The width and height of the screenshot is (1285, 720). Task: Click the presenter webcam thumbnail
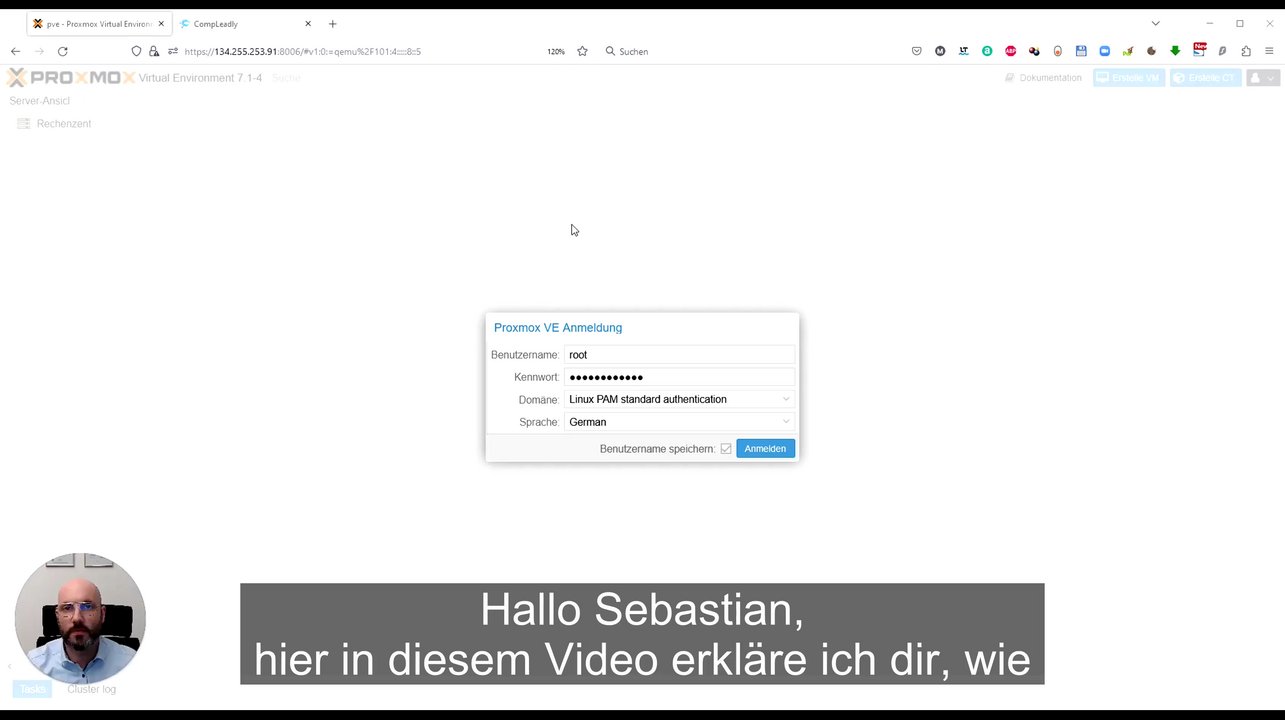(x=80, y=618)
